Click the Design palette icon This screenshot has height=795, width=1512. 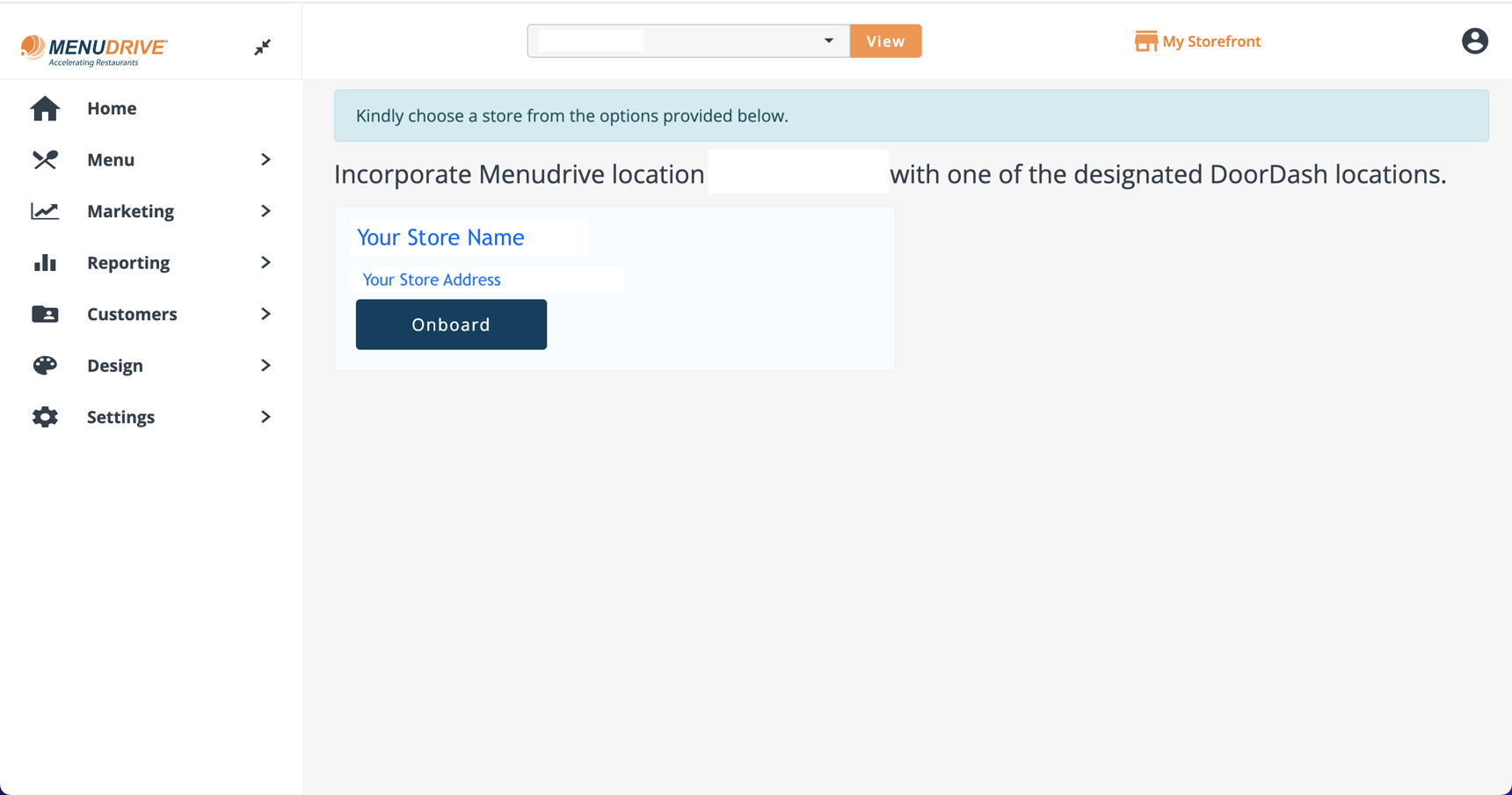[x=45, y=365]
